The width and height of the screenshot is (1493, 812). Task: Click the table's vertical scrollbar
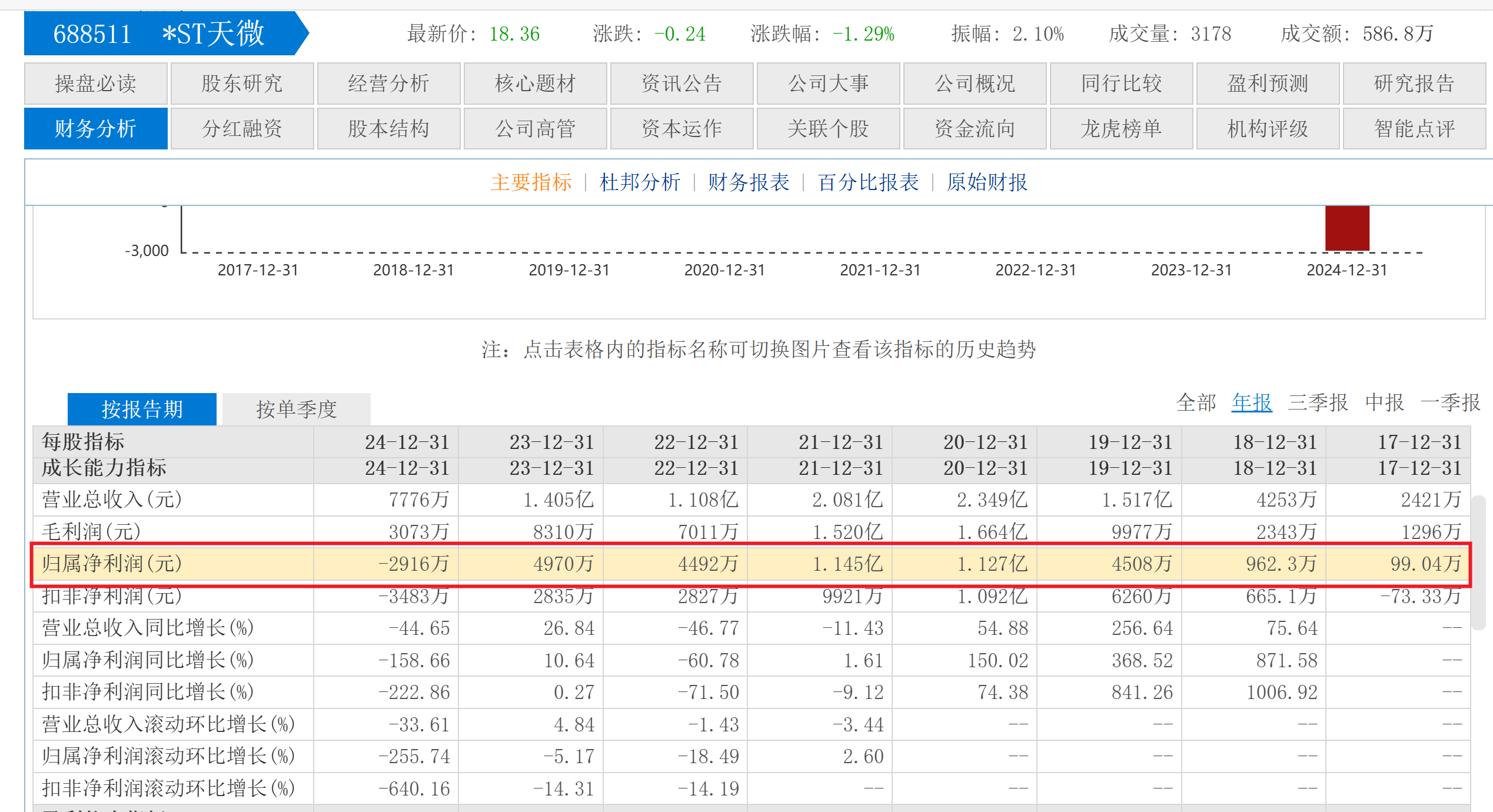point(1478,562)
